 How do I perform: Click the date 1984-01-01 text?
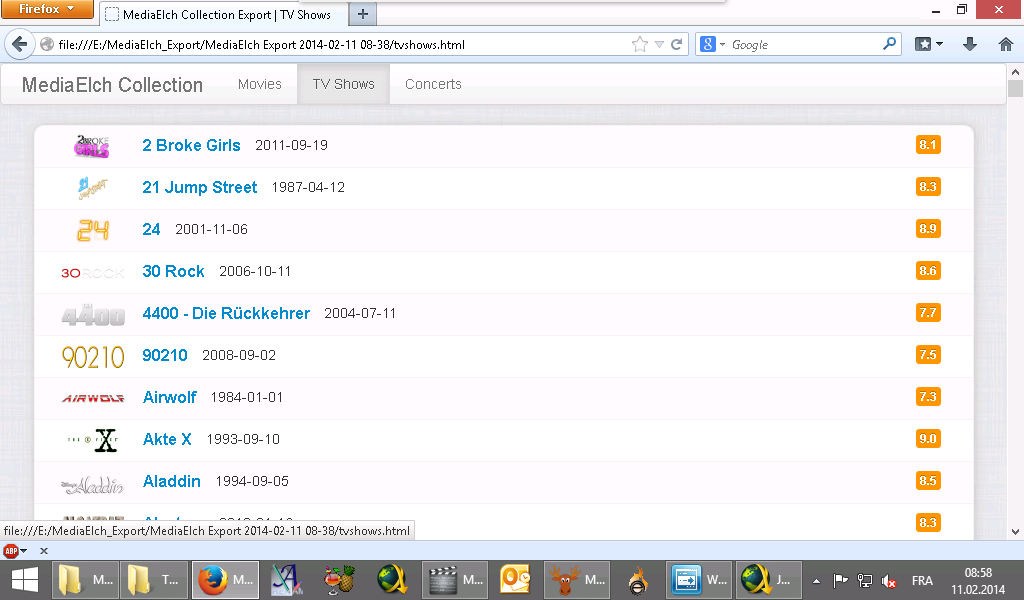pyautogui.click(x=247, y=398)
